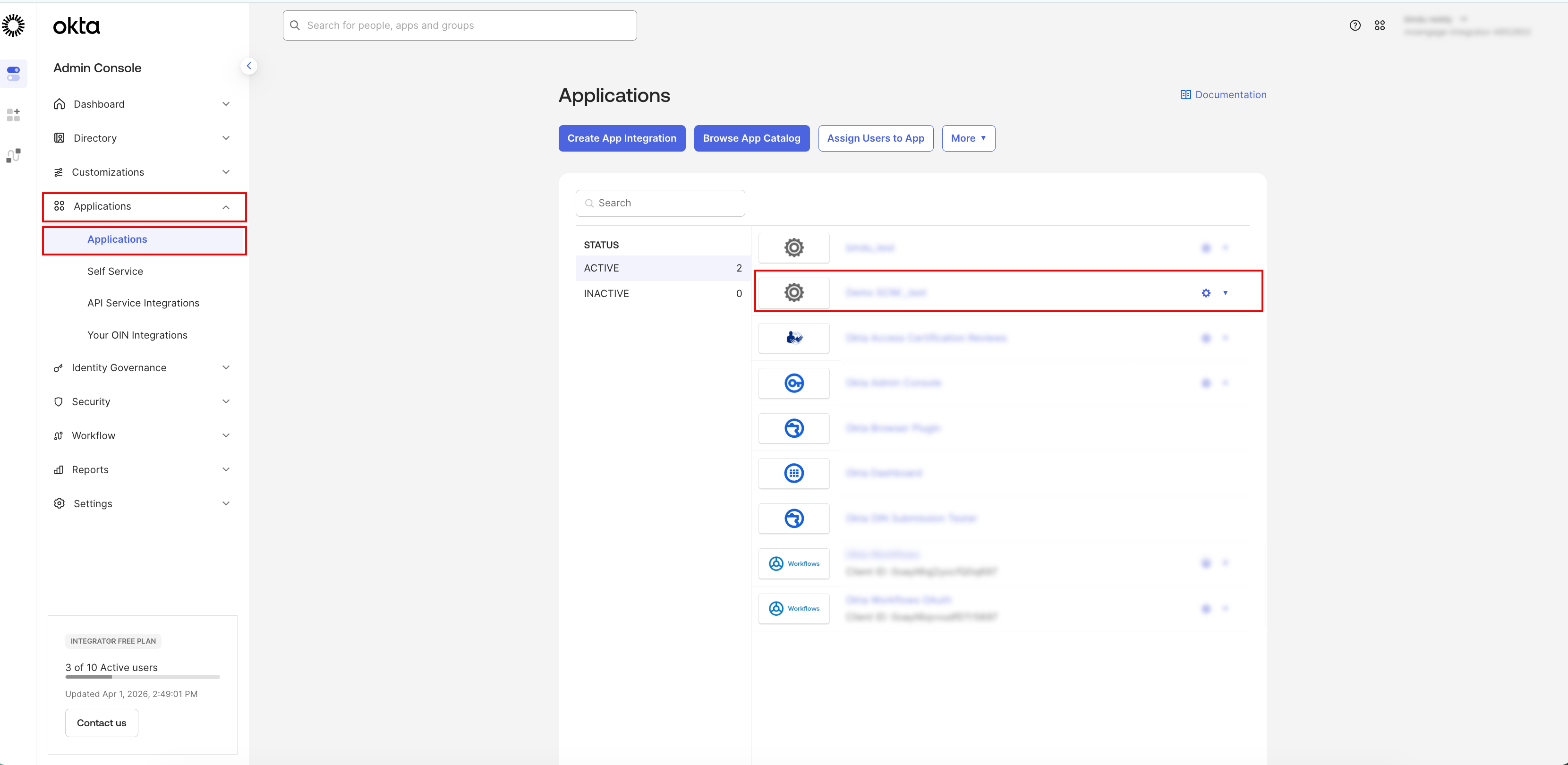The image size is (1568, 765).
Task: Filter apps by INACTIVE status
Action: click(x=662, y=293)
